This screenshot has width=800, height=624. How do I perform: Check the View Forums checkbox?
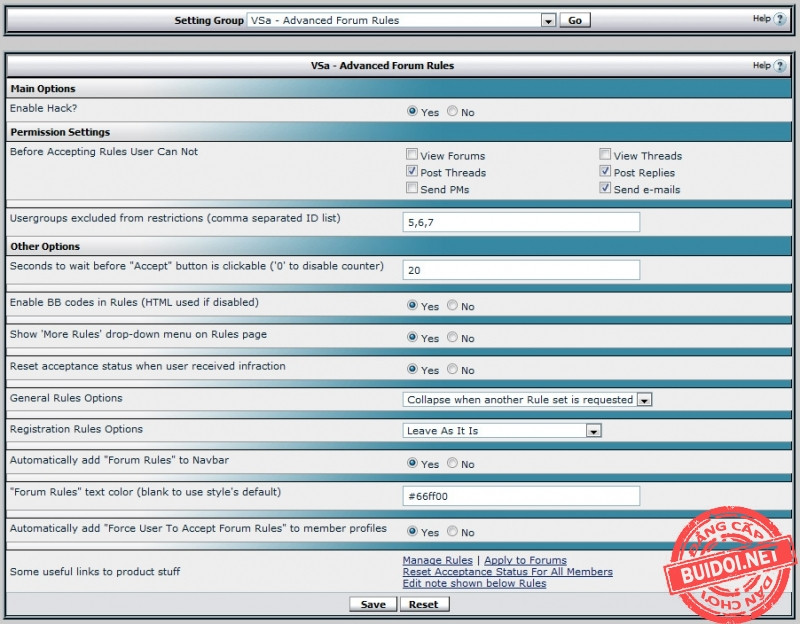(x=412, y=155)
